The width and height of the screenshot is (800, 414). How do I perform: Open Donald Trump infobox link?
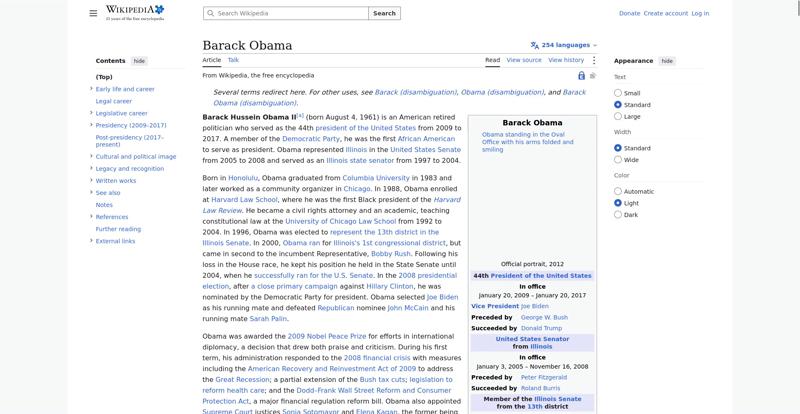coord(541,328)
